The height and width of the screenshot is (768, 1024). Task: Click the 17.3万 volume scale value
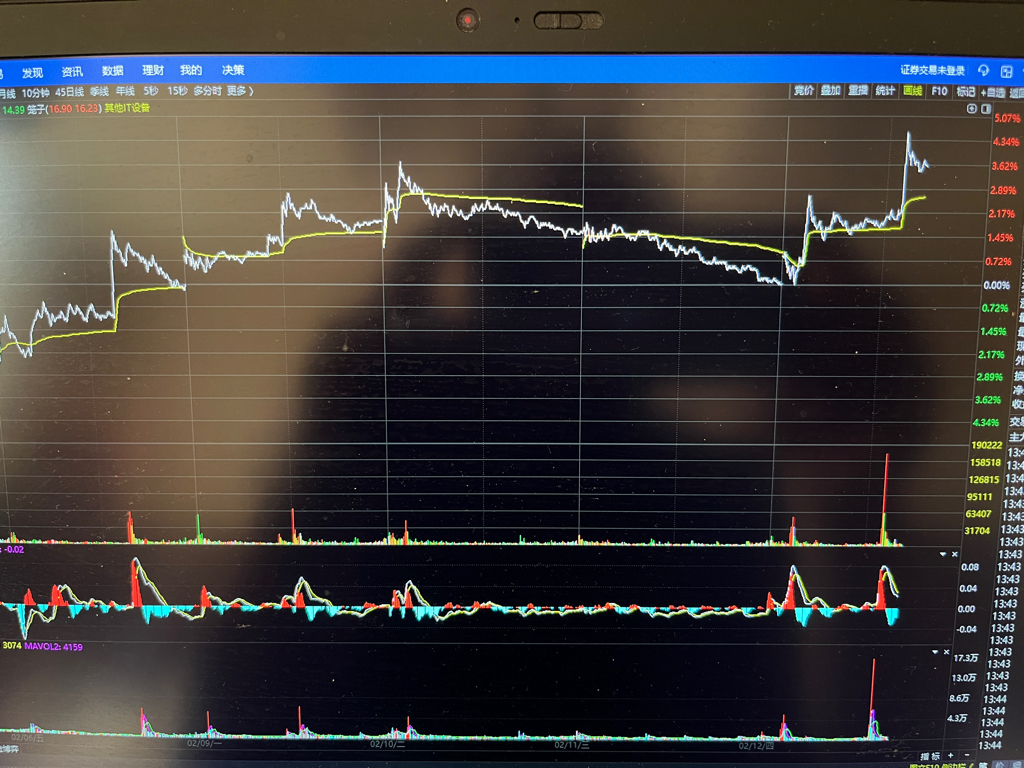coord(966,658)
